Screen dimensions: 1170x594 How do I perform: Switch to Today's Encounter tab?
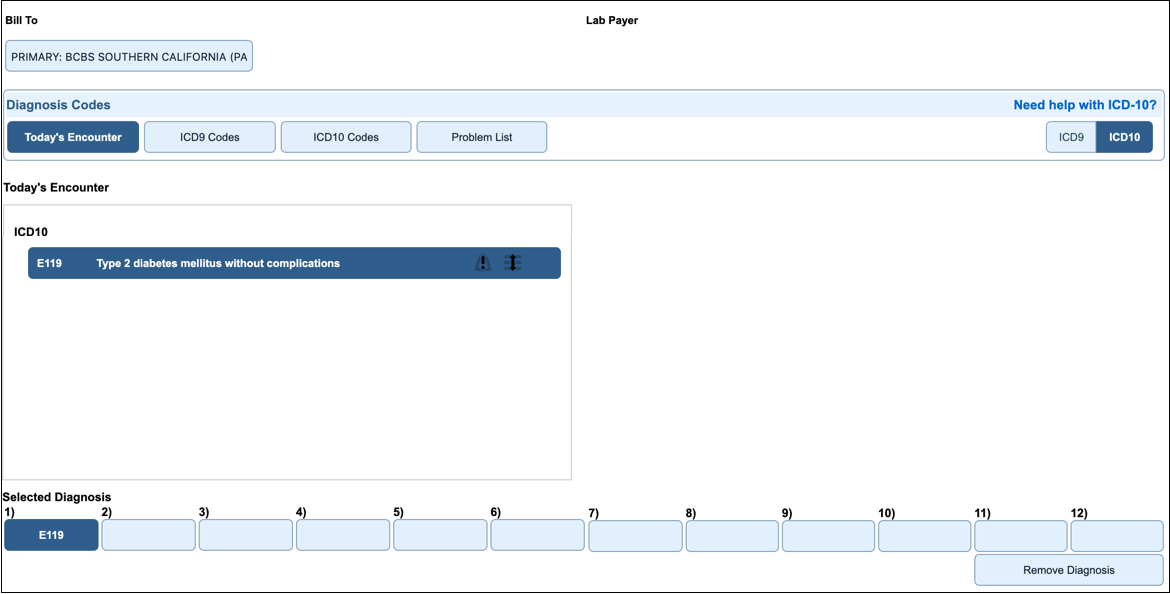pyautogui.click(x=73, y=137)
